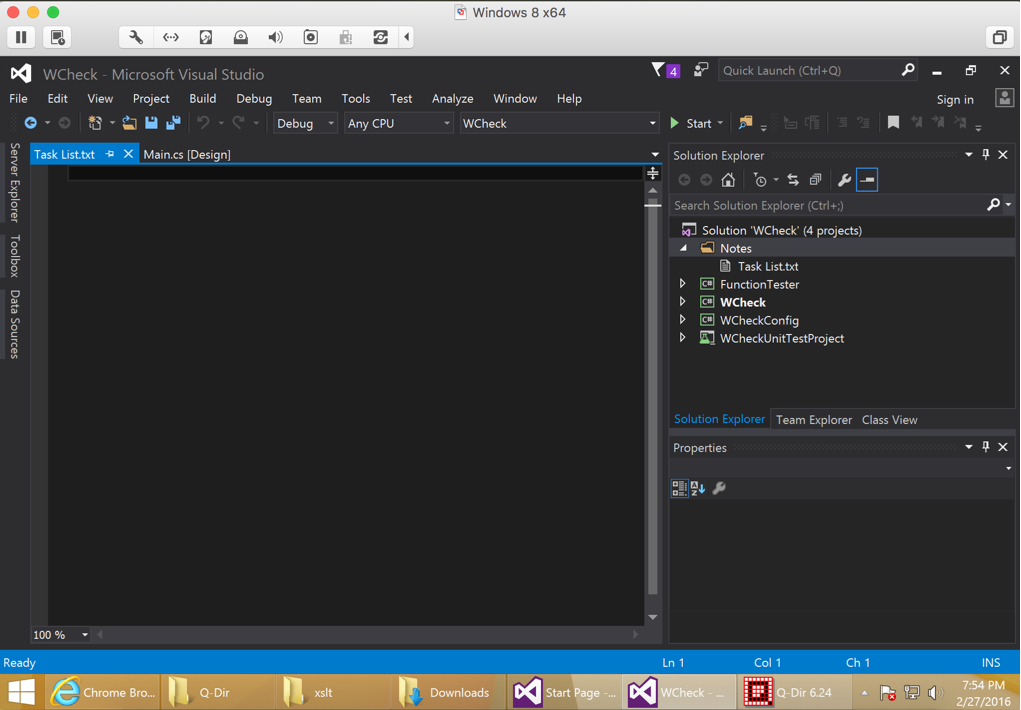This screenshot has width=1021, height=710.
Task: Click the Open File toolbar icon
Action: 129,123
